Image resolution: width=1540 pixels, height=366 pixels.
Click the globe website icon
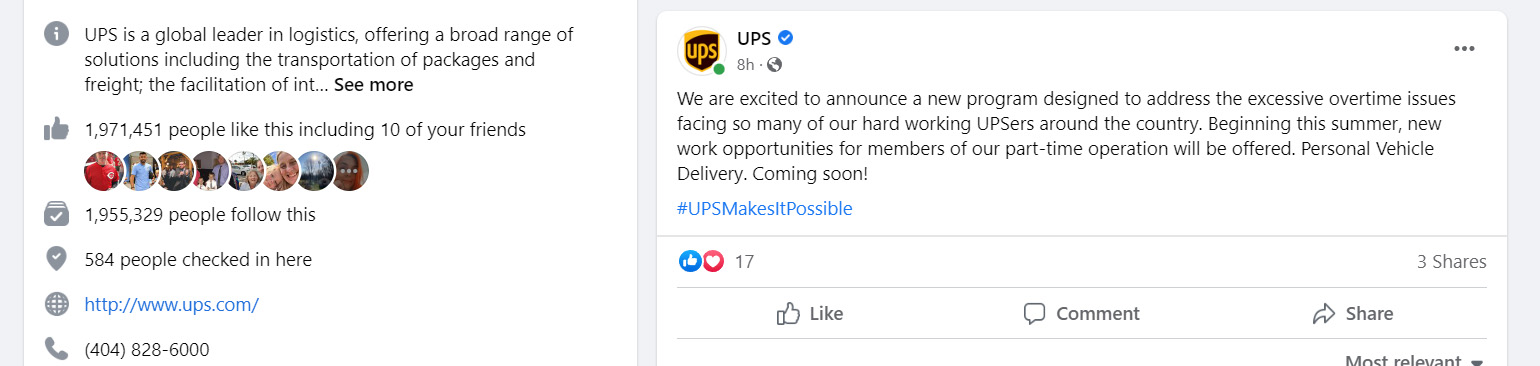pos(57,304)
